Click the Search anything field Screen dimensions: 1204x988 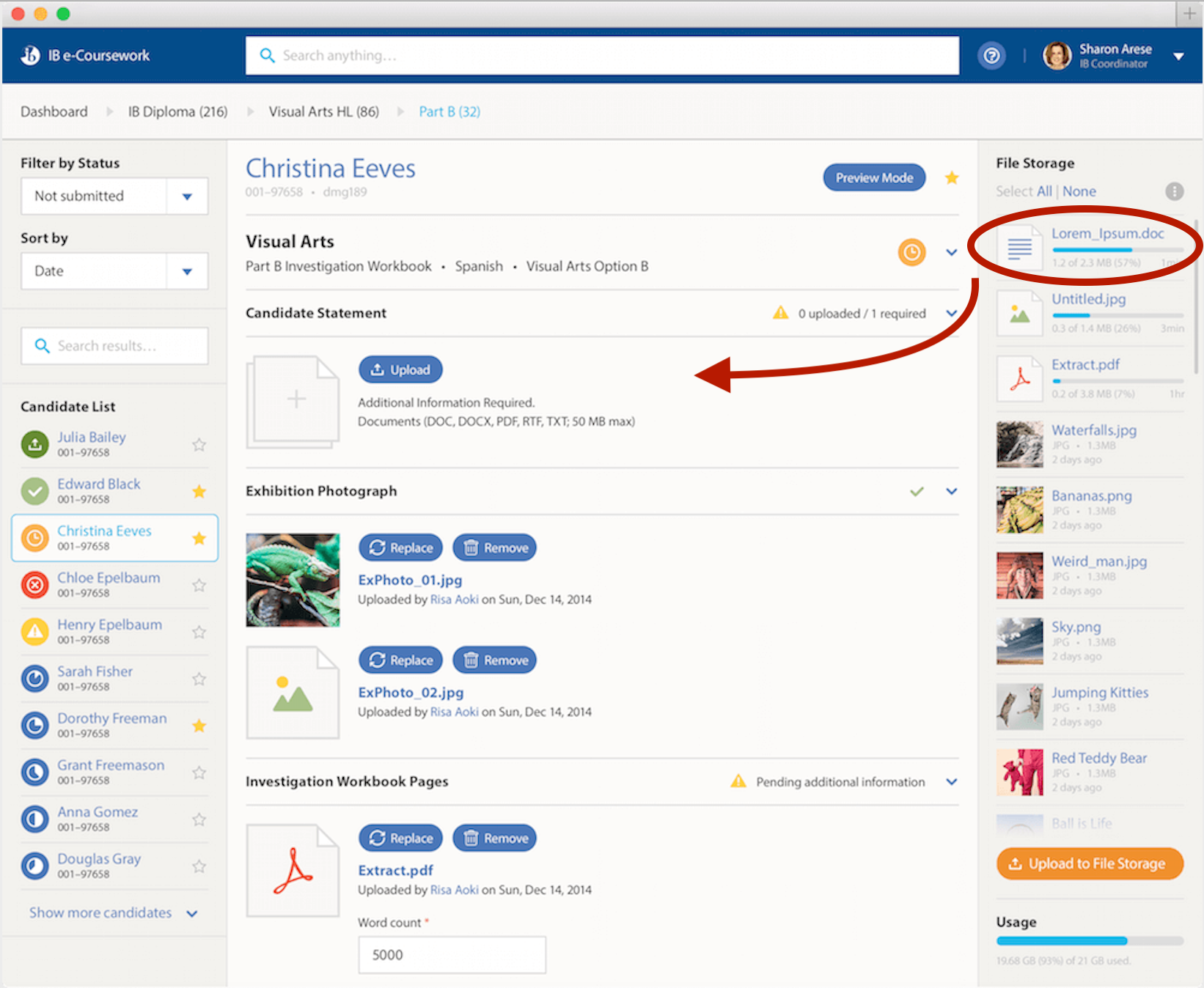(x=602, y=56)
